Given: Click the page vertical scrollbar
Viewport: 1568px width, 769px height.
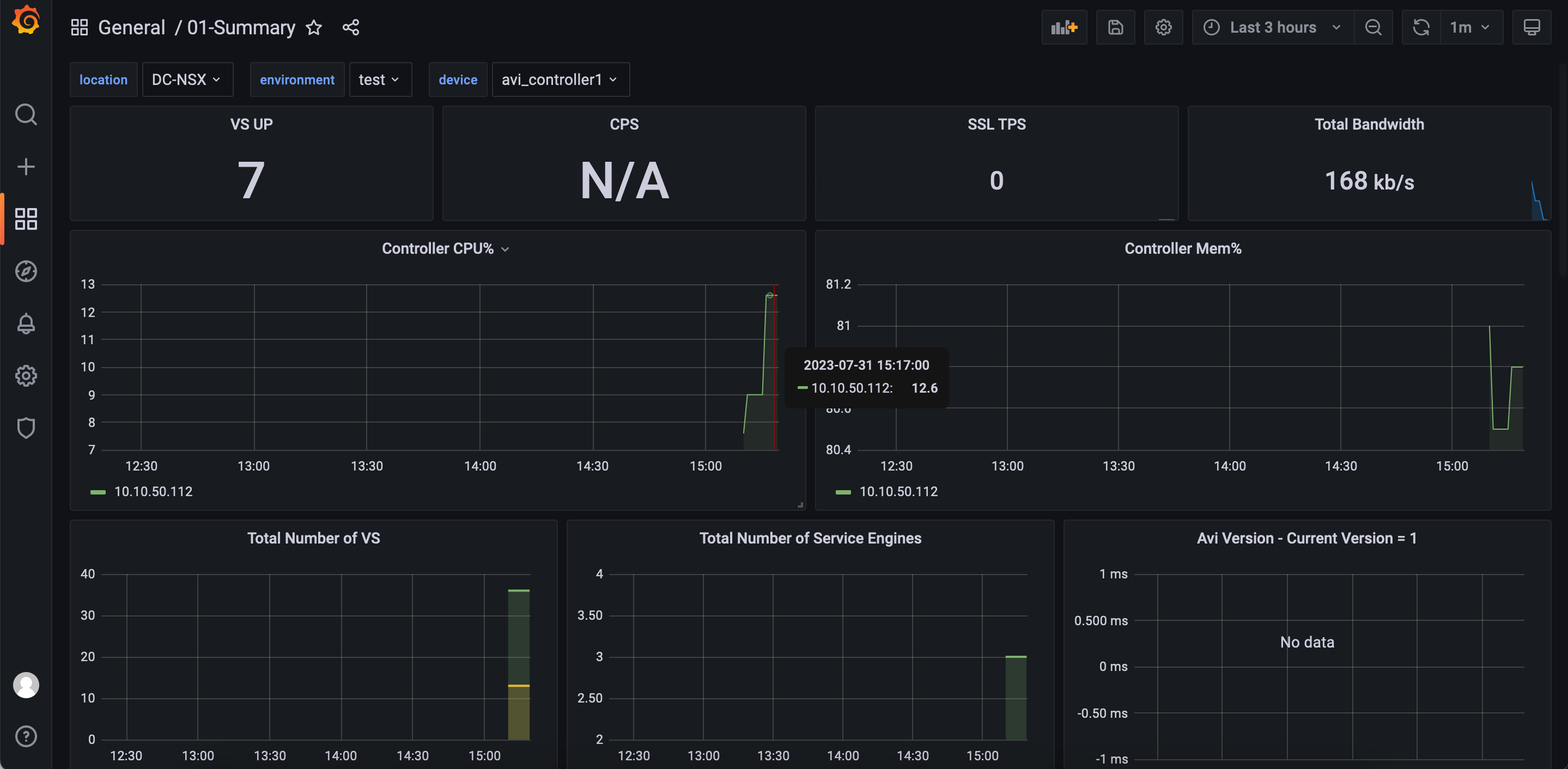Looking at the screenshot, I should click(x=1564, y=170).
